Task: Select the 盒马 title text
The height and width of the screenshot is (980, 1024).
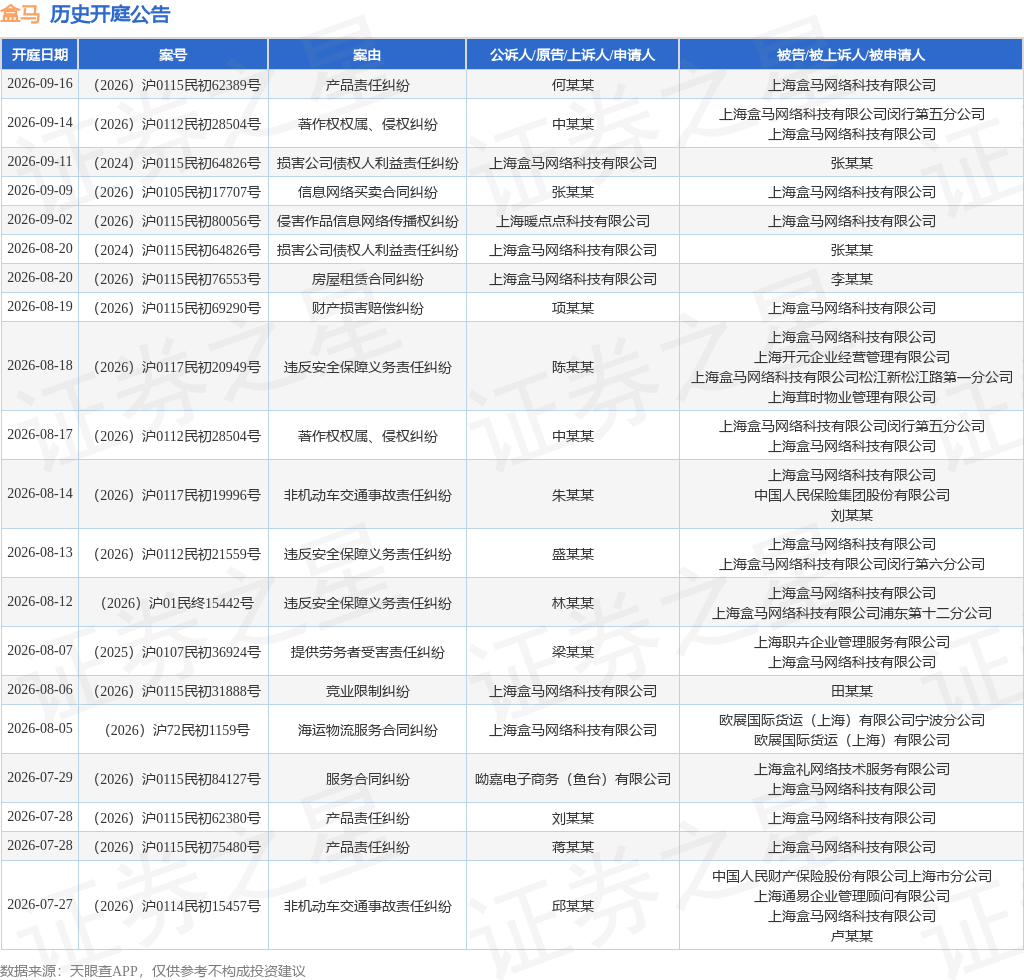Action: point(20,14)
